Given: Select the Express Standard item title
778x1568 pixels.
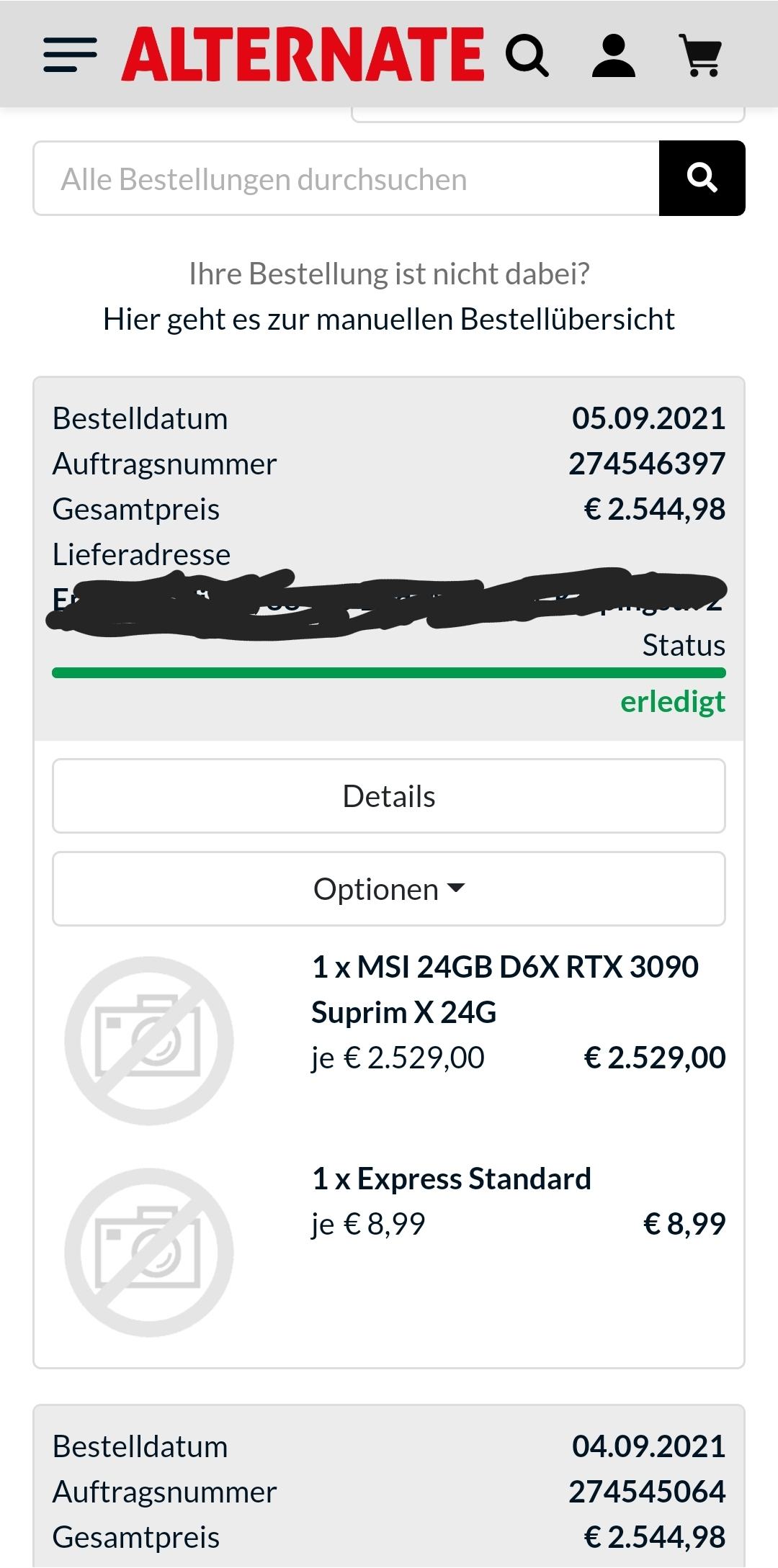Looking at the screenshot, I should click(x=452, y=1179).
